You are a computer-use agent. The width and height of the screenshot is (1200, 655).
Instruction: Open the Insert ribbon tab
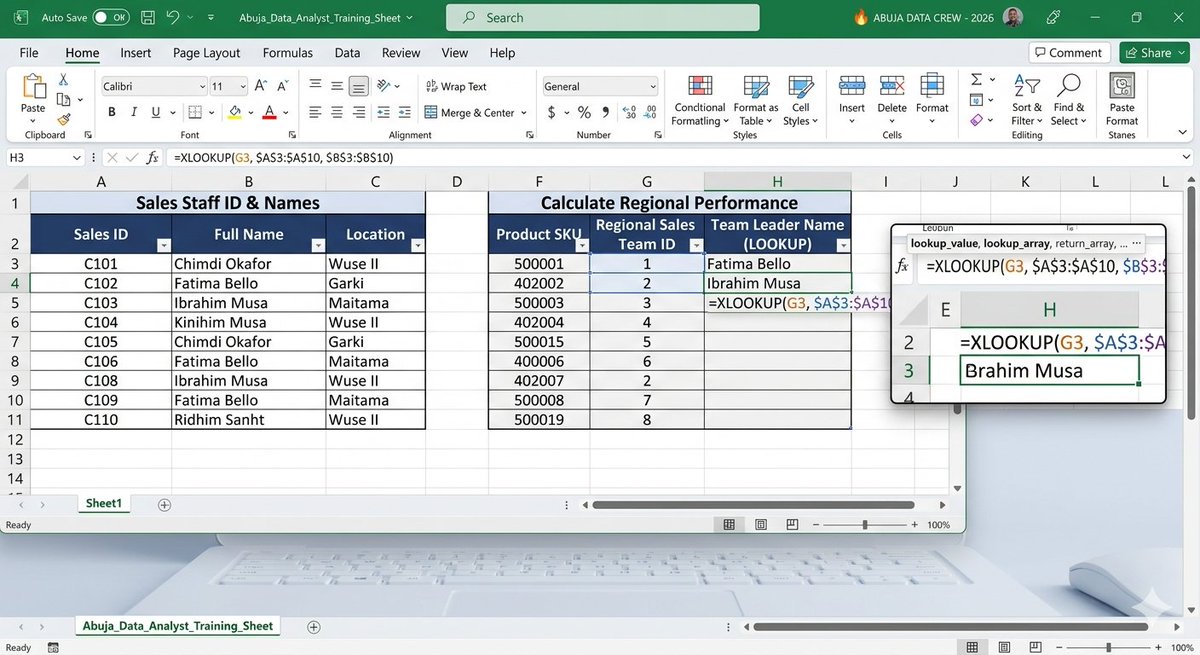136,53
